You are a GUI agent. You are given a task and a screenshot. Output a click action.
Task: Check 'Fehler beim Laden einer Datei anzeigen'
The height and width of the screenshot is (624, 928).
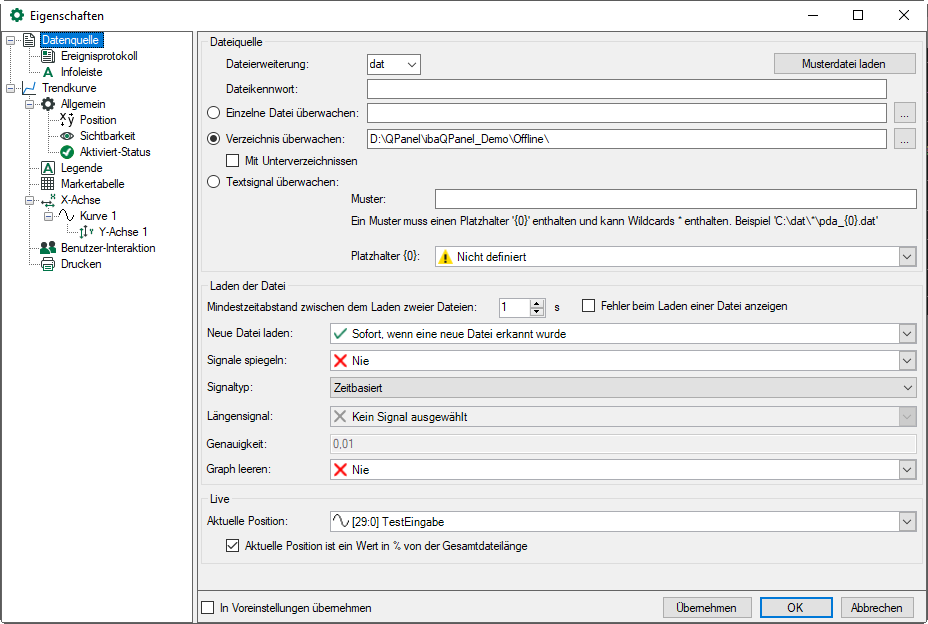coord(589,306)
